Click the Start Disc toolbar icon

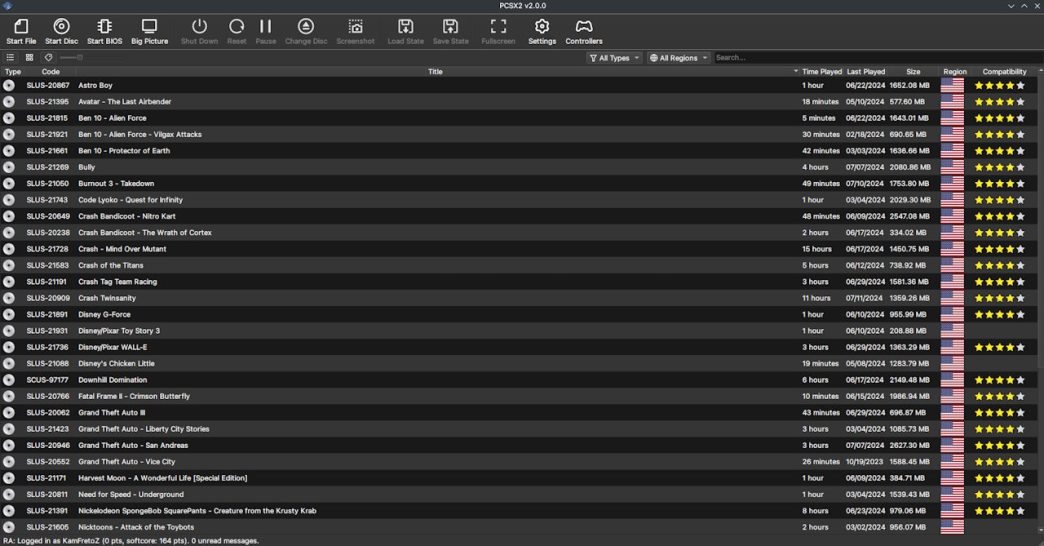point(61,31)
